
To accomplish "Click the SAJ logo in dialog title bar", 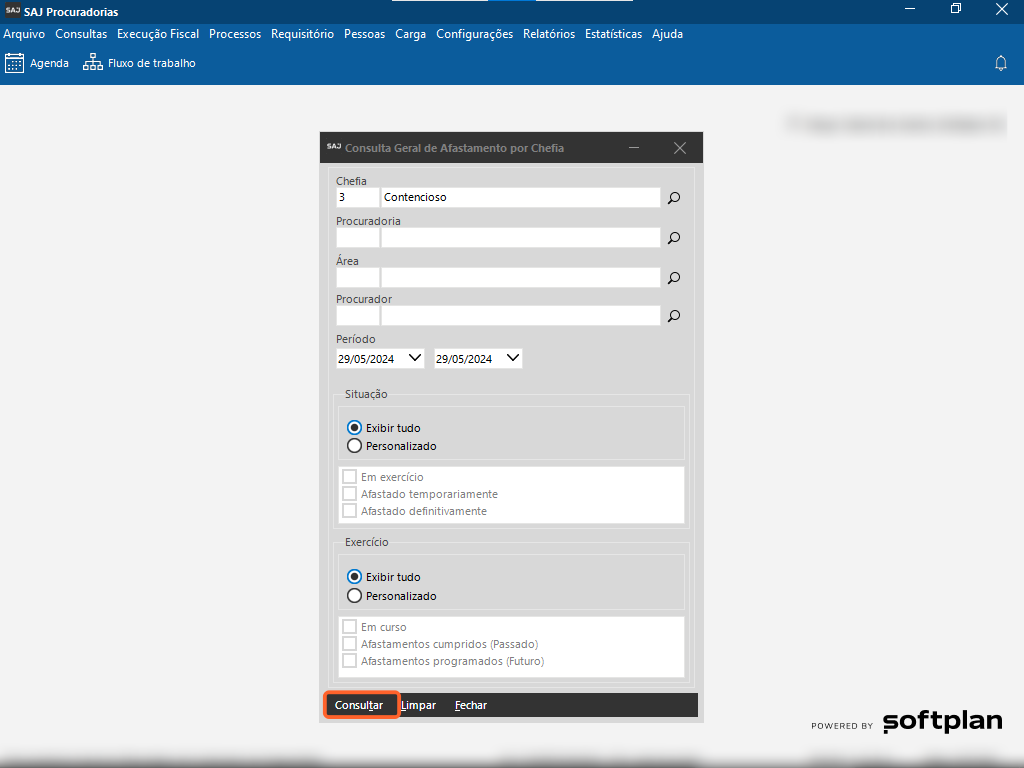I will coord(334,147).
